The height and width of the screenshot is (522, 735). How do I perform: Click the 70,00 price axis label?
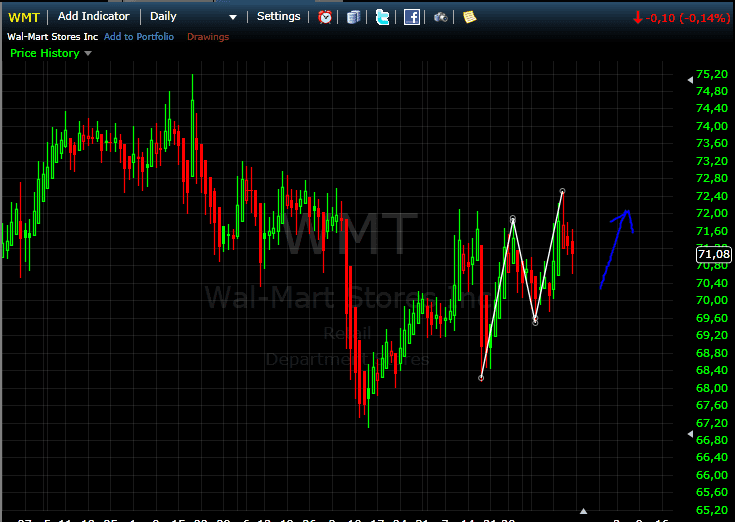click(x=712, y=300)
